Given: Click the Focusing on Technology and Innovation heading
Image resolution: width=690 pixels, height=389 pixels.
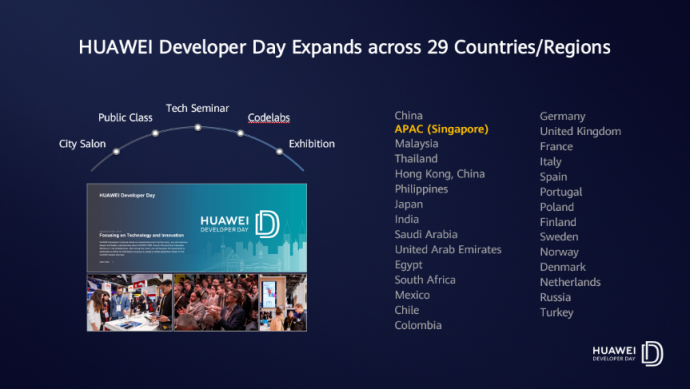Looking at the screenshot, I should pos(142,235).
